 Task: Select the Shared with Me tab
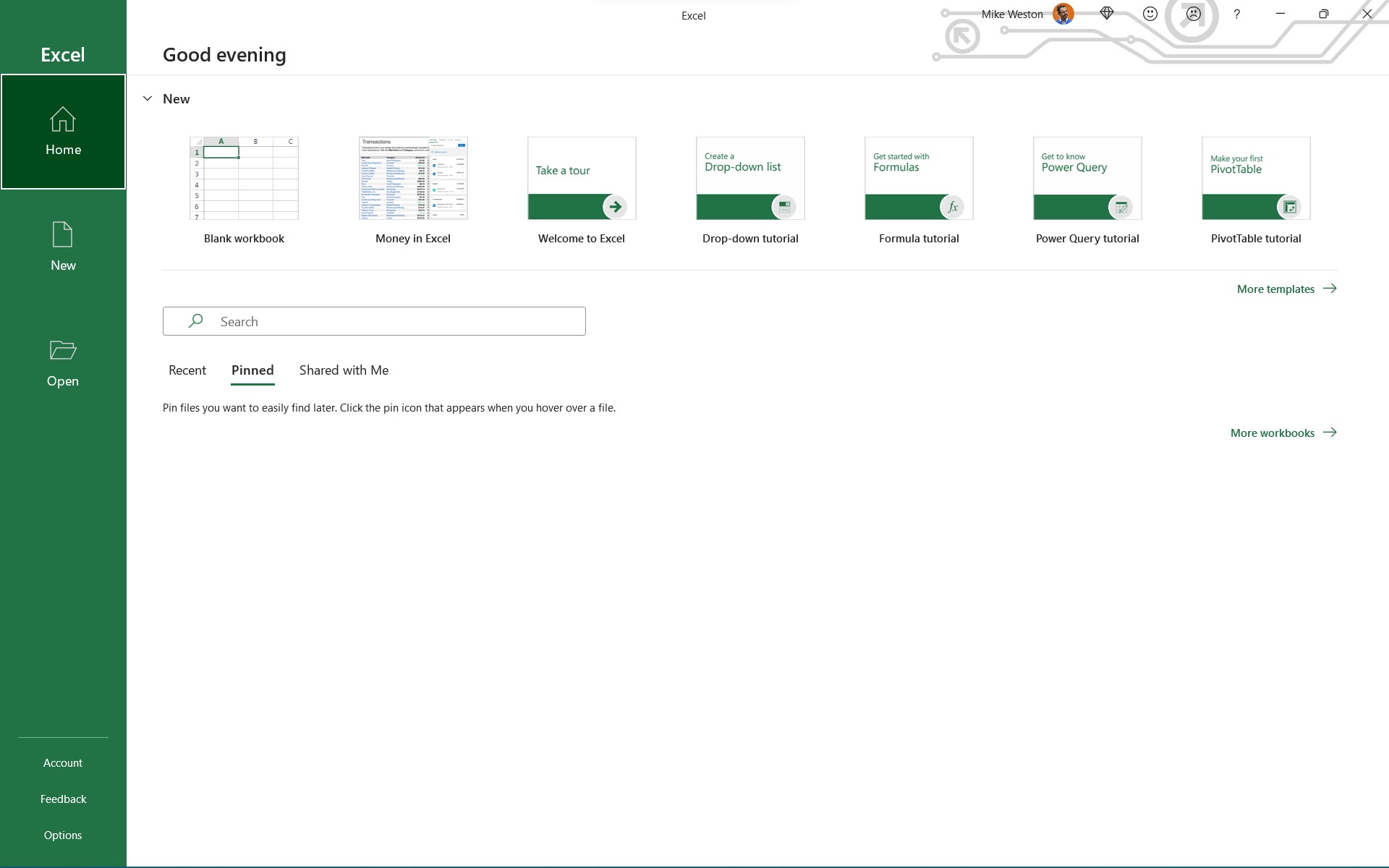[343, 369]
